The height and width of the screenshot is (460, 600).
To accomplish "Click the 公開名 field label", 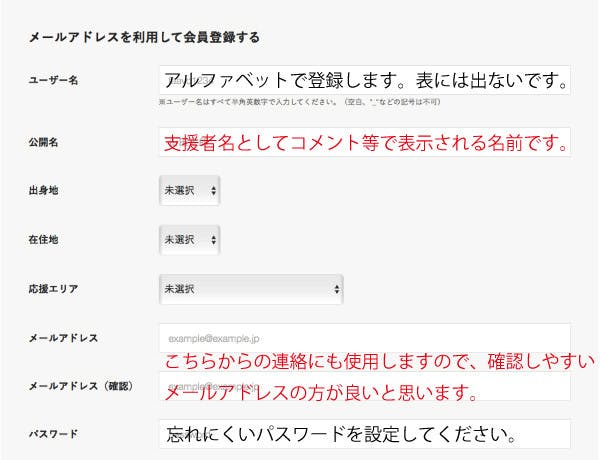I will pyautogui.click(x=43, y=141).
